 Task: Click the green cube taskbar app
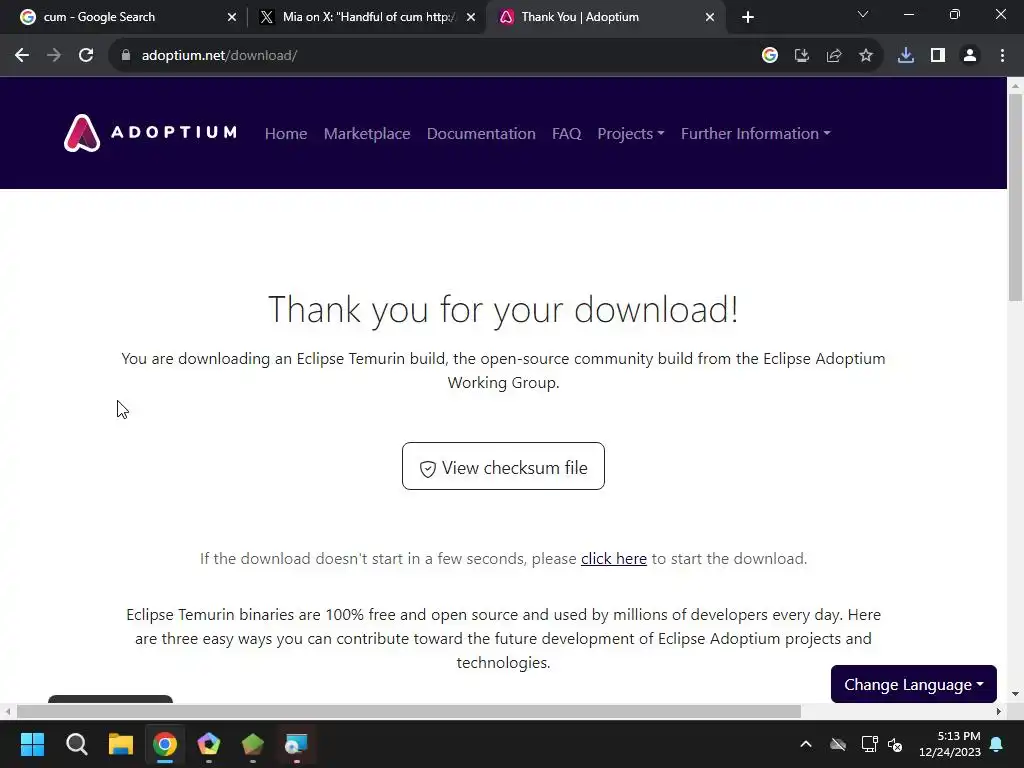coord(253,744)
